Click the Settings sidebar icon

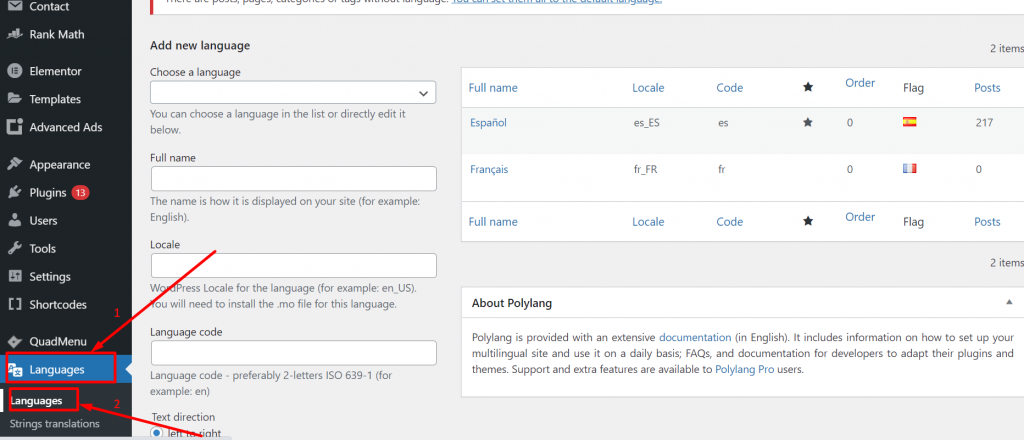(14, 277)
